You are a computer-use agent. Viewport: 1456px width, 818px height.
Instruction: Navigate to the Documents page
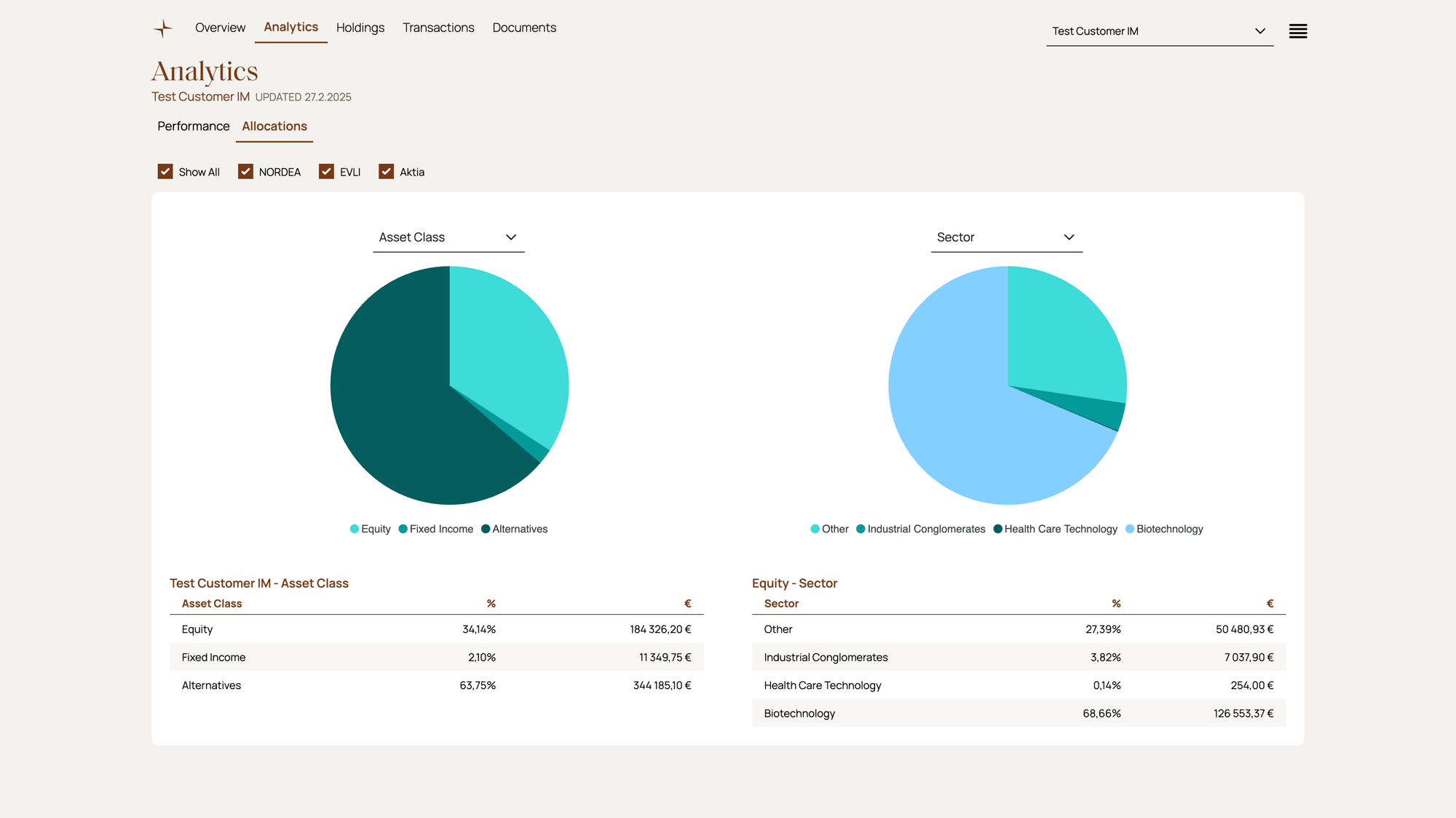[x=524, y=27]
